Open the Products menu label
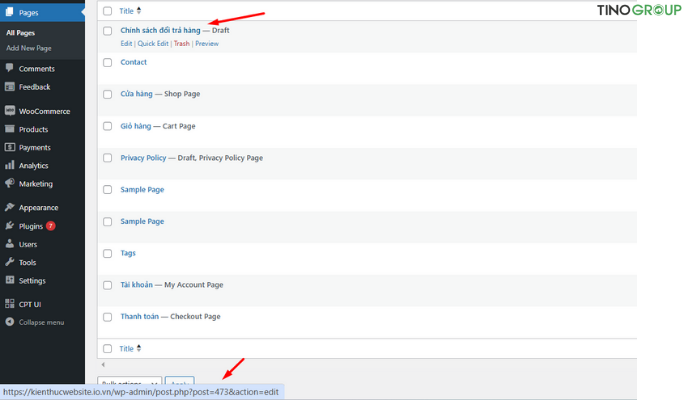This screenshot has height=400, width=700. tap(33, 129)
